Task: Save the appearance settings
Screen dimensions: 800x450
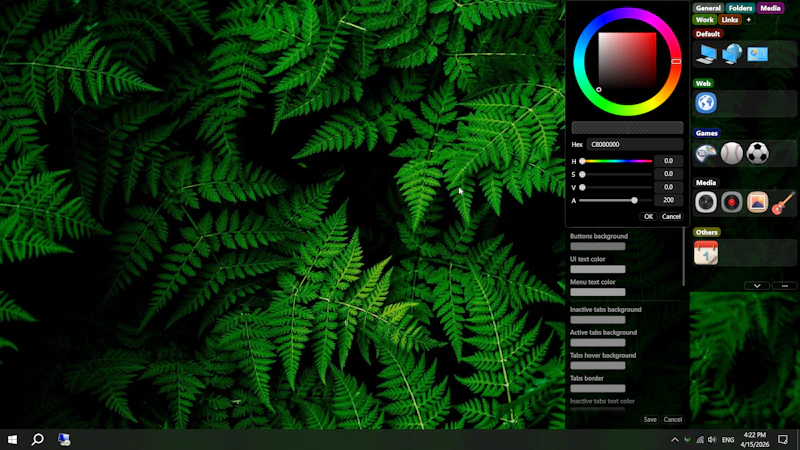Action: click(x=649, y=419)
